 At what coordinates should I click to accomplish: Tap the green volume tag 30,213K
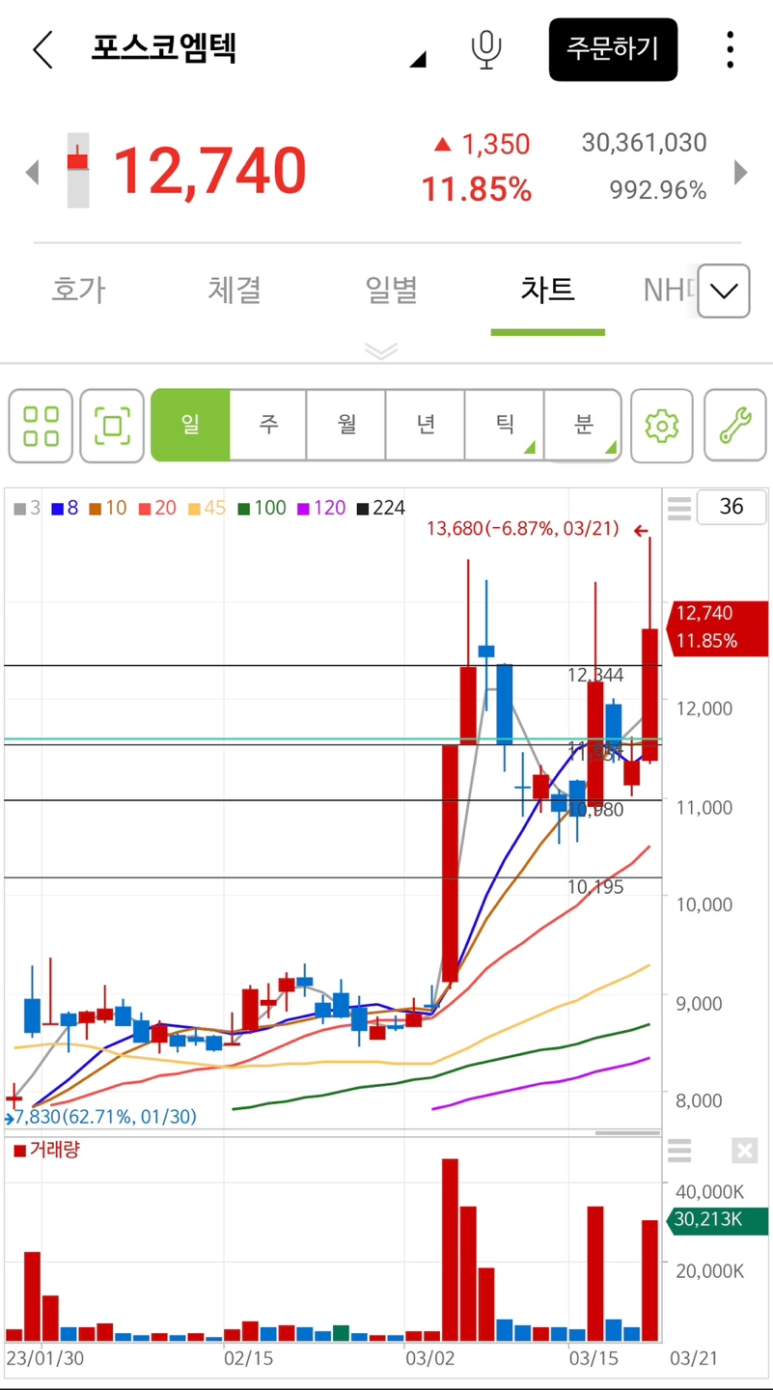[717, 1220]
